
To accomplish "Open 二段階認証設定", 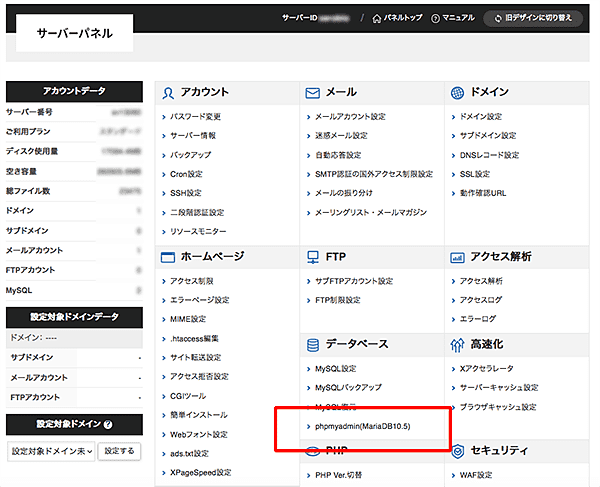I will [x=197, y=212].
